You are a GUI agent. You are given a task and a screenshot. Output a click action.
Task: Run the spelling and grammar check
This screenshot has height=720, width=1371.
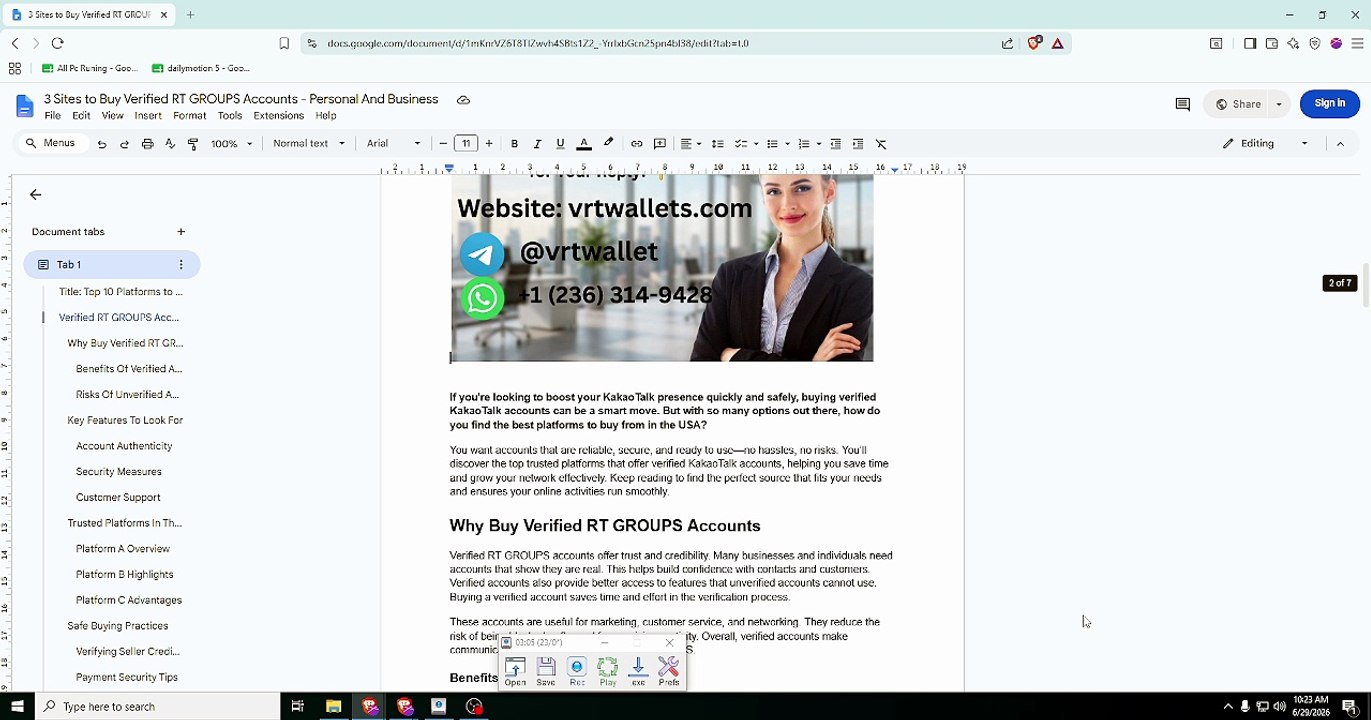pos(170,144)
